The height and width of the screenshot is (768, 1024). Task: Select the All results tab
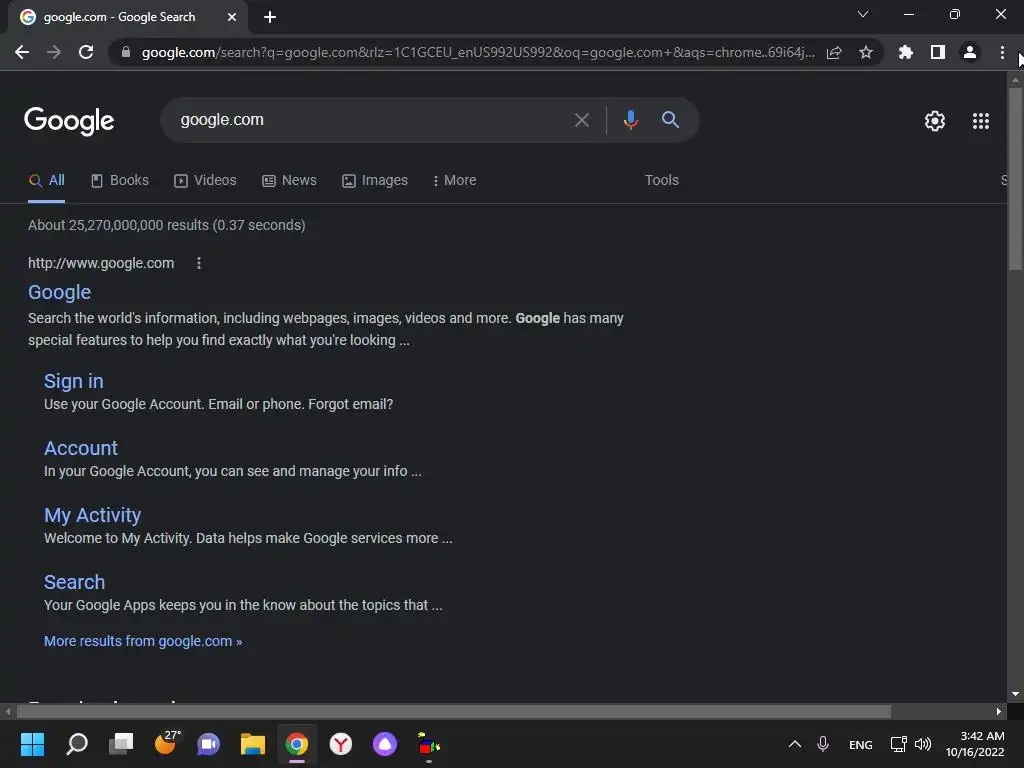[x=47, y=180]
